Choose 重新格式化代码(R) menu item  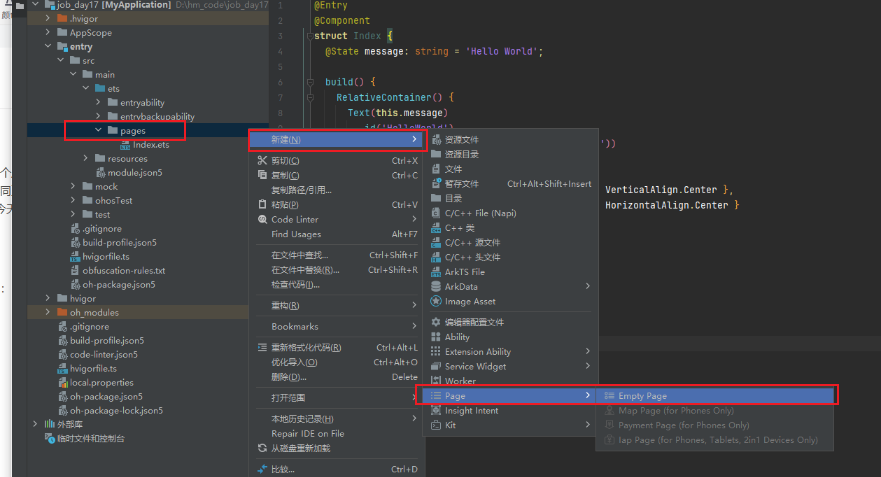337,347
